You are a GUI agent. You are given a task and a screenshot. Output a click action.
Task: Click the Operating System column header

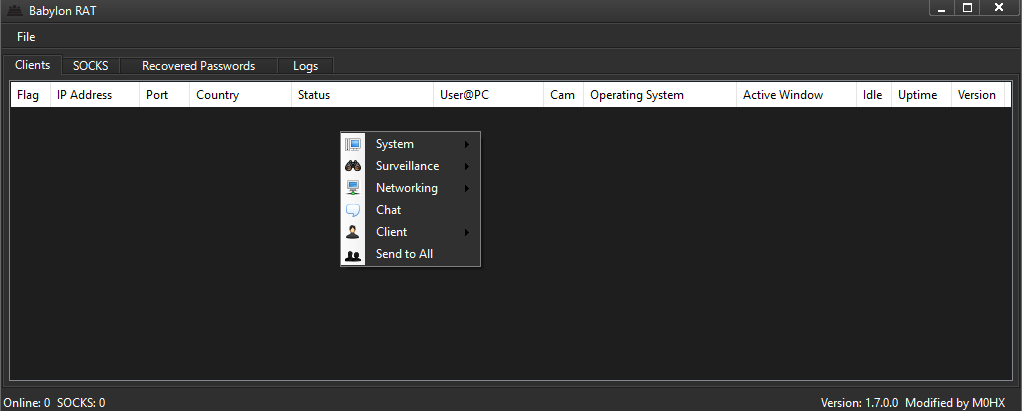coord(660,95)
